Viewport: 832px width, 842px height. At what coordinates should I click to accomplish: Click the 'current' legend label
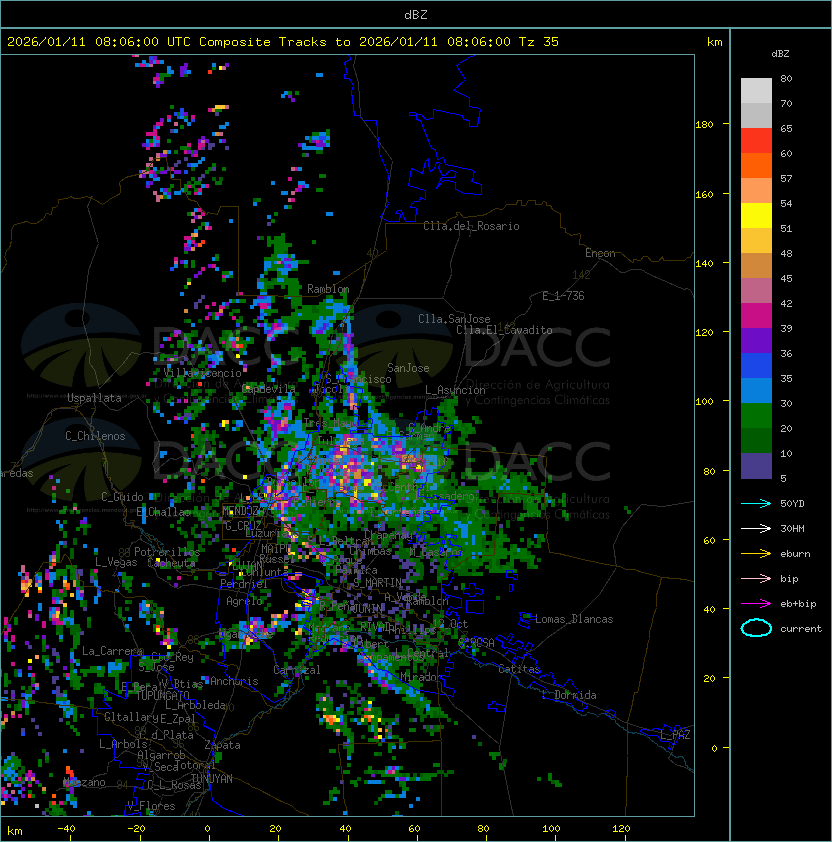tap(801, 629)
